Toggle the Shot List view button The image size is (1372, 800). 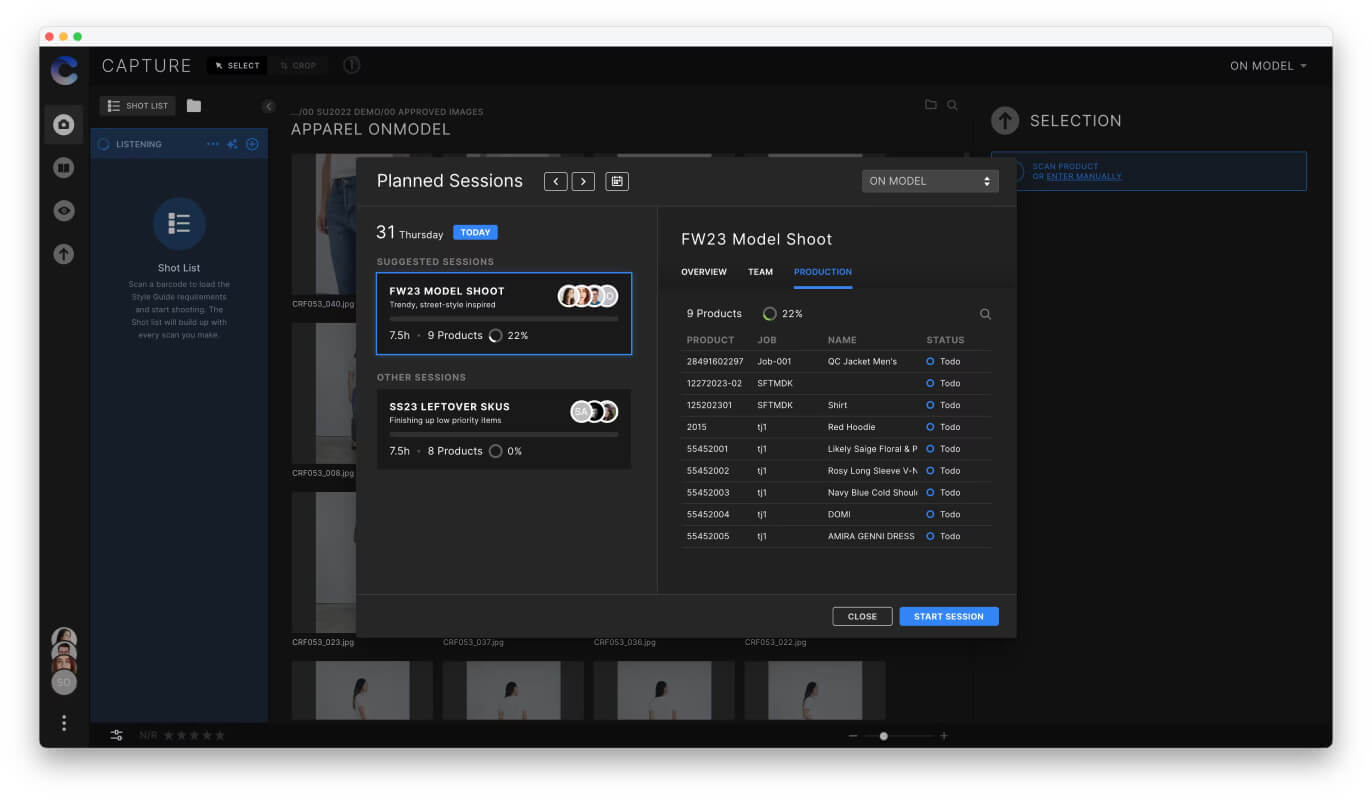[138, 106]
